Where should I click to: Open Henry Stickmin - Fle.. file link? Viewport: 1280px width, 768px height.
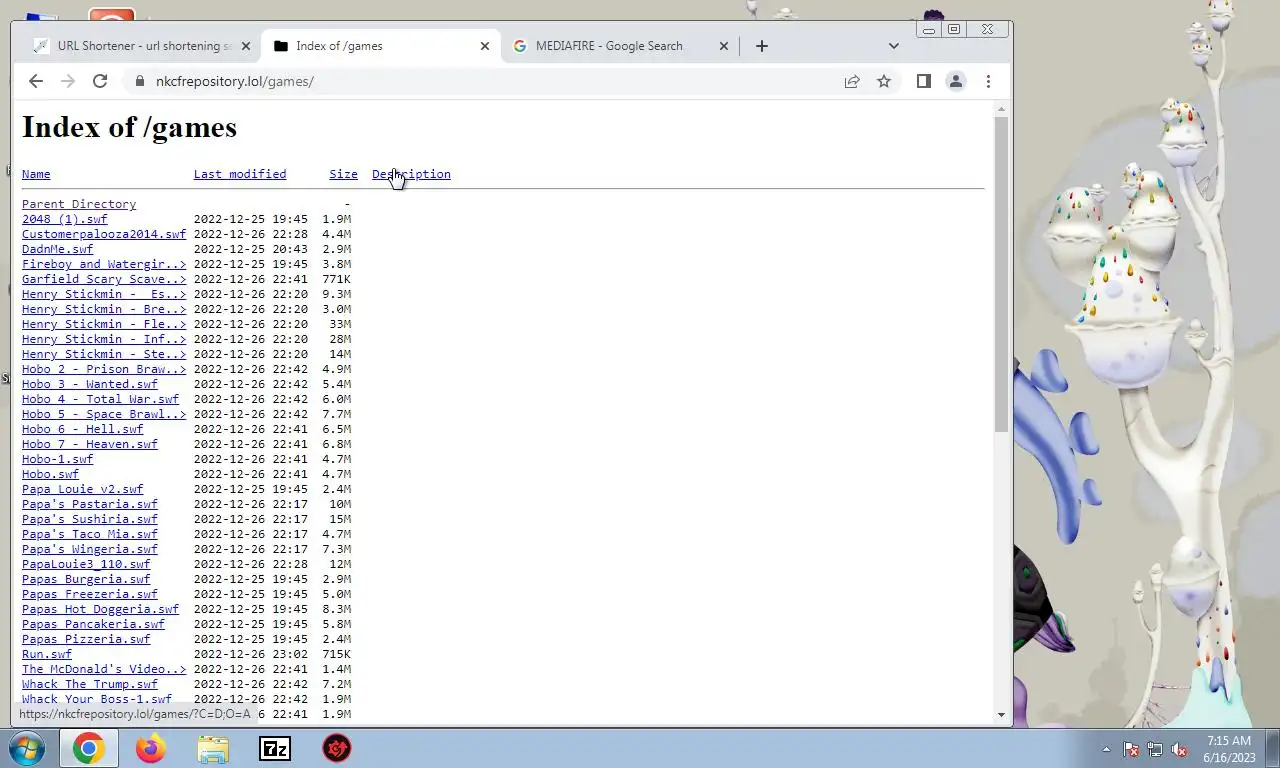104,324
